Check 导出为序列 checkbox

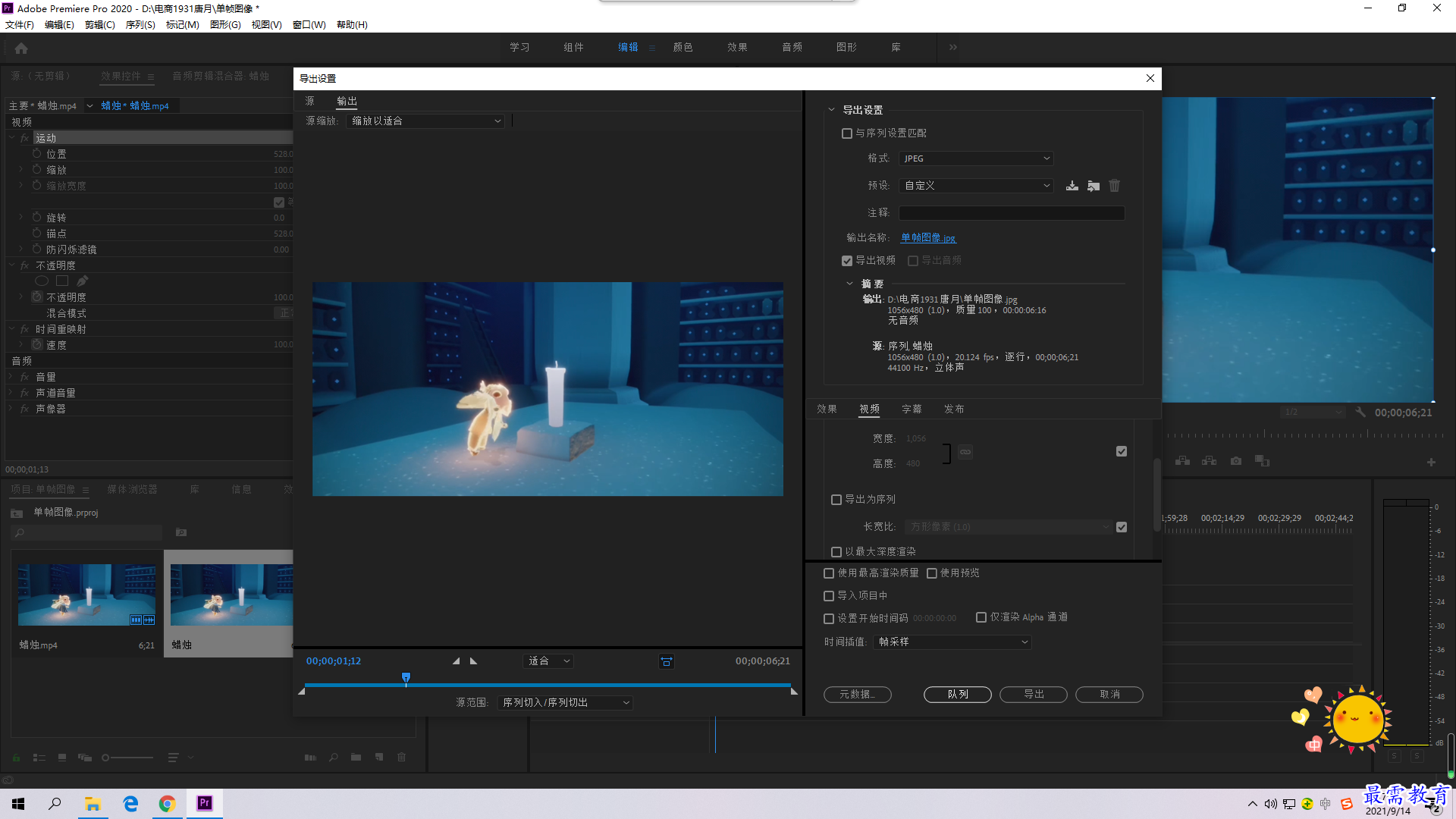pos(836,500)
